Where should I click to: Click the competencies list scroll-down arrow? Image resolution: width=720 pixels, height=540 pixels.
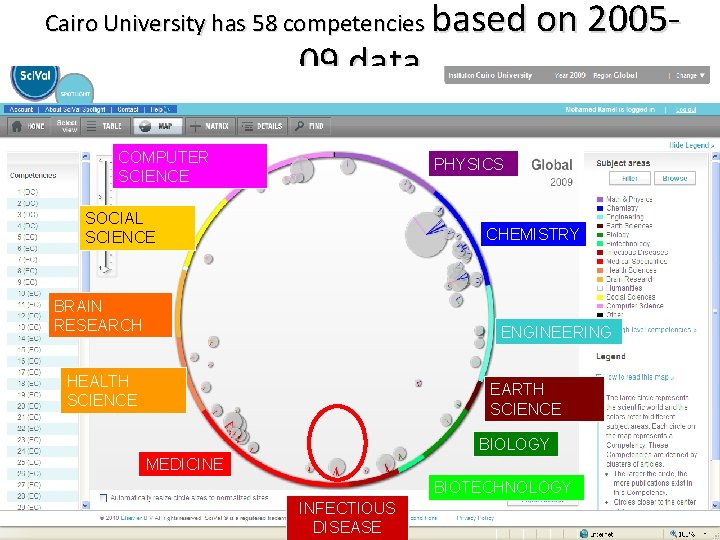coord(85,505)
